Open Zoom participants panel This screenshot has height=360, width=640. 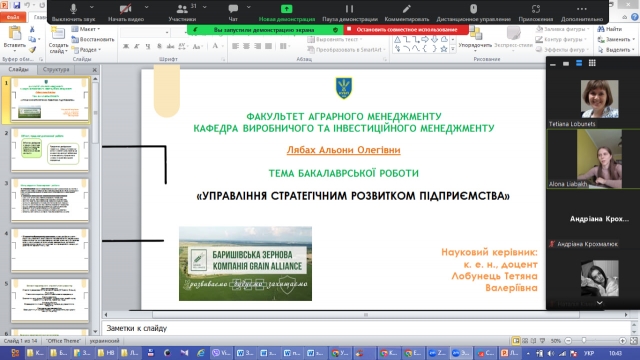click(182, 12)
